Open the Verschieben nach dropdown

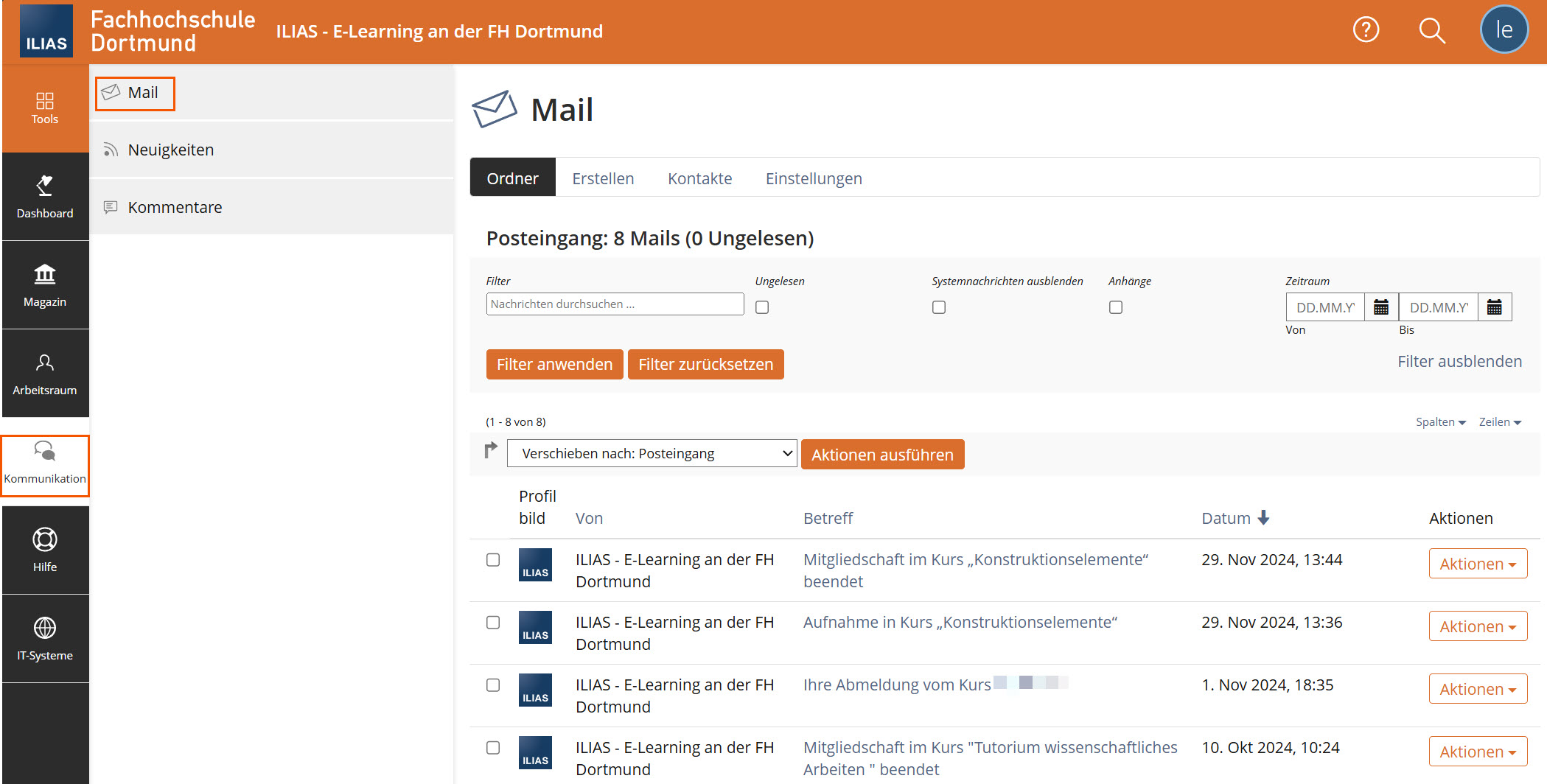652,453
